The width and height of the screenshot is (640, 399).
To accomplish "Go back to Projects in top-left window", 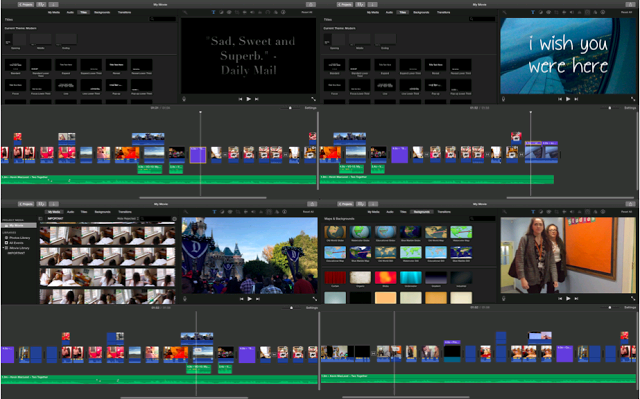I will click(x=26, y=4).
